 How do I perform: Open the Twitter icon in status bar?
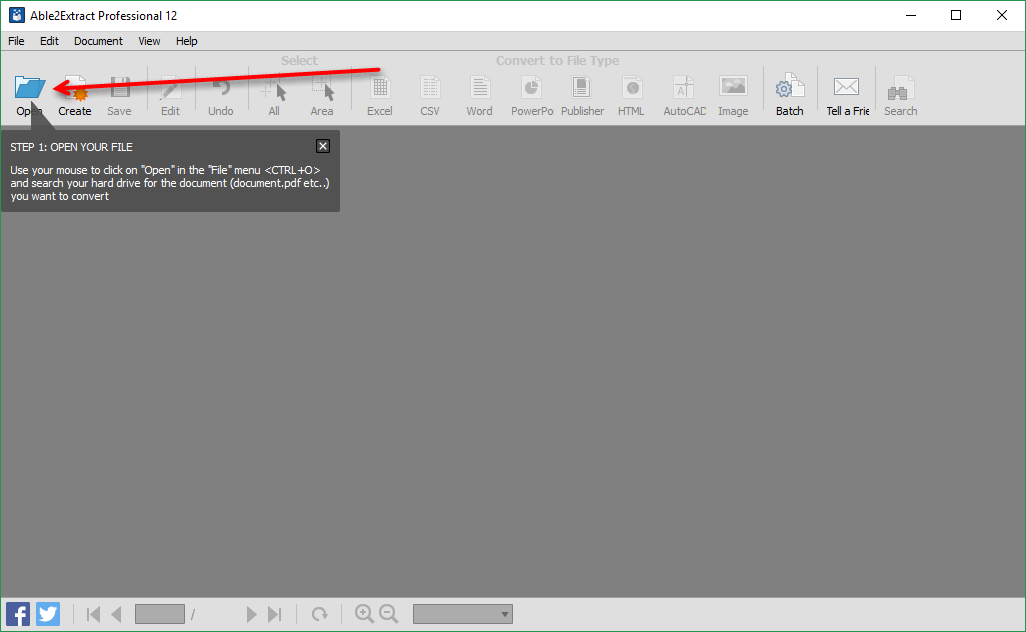[x=48, y=614]
